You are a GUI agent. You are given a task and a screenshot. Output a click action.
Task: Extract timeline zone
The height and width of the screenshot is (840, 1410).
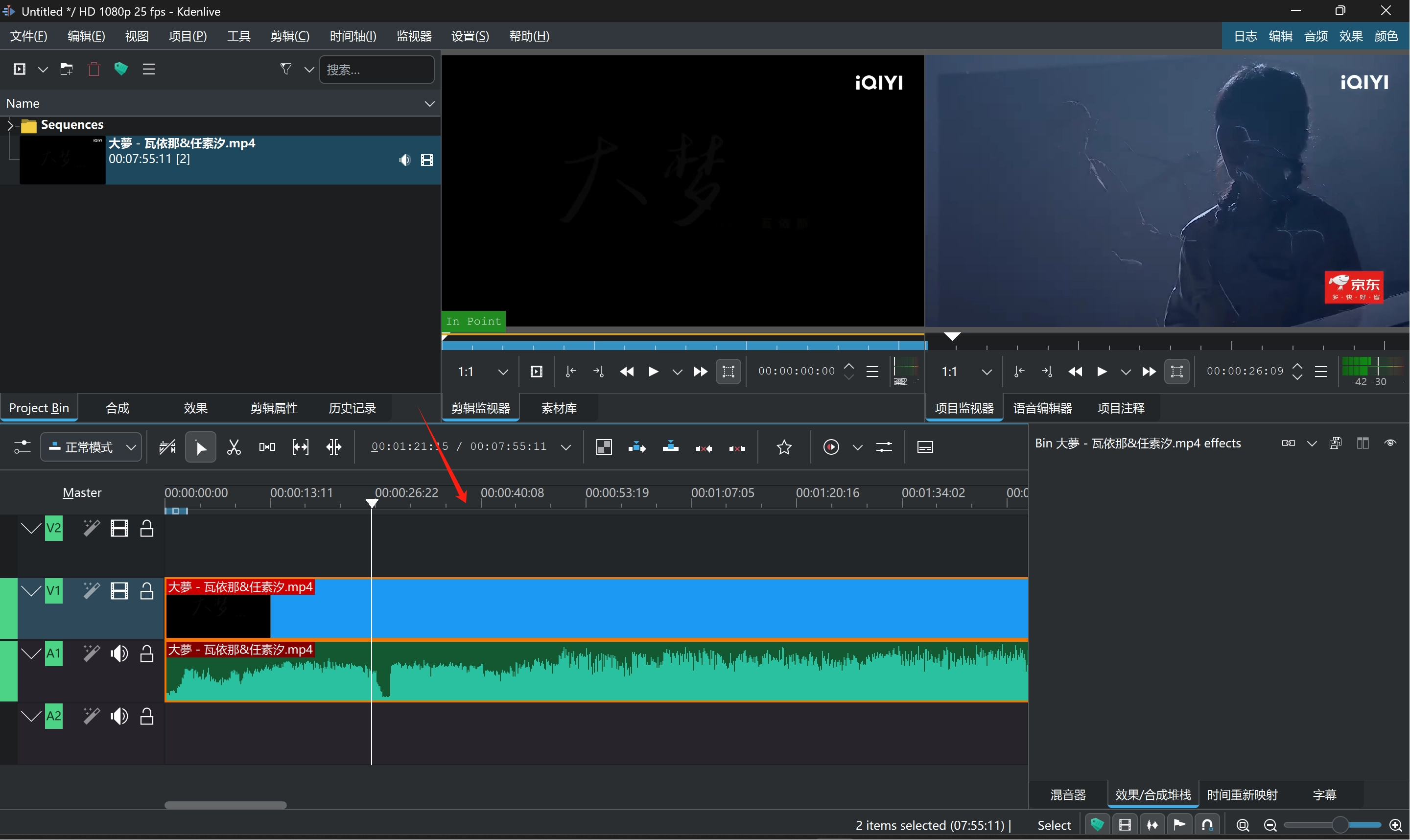[x=704, y=448]
